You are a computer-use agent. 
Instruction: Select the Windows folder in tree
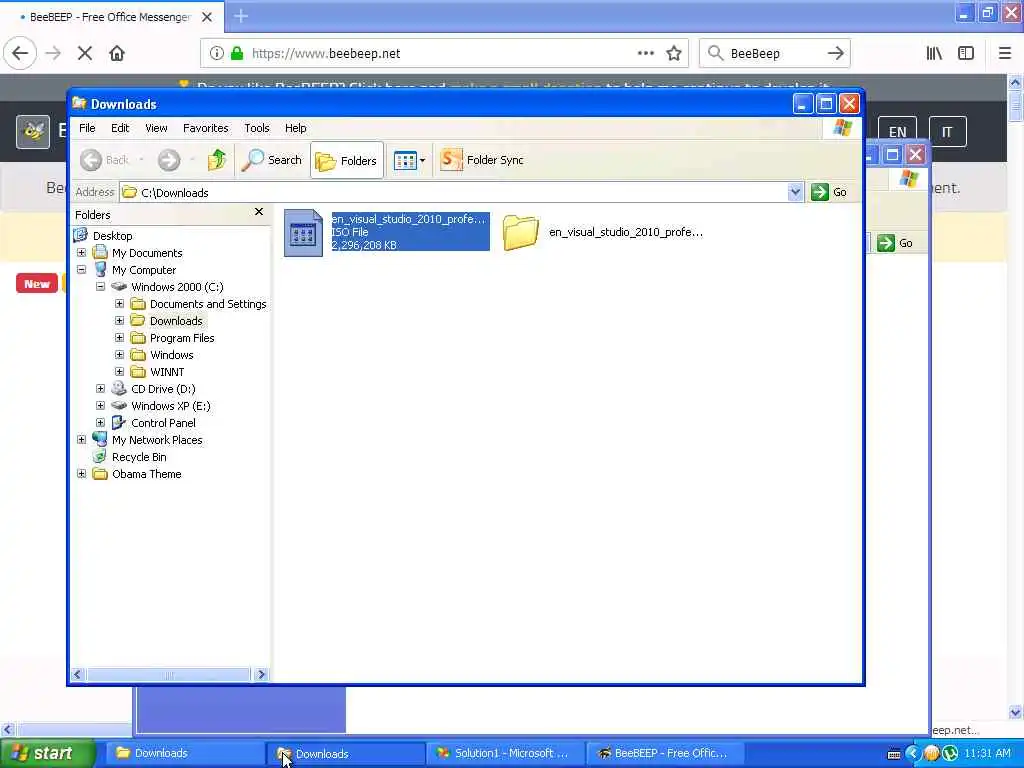(x=172, y=355)
